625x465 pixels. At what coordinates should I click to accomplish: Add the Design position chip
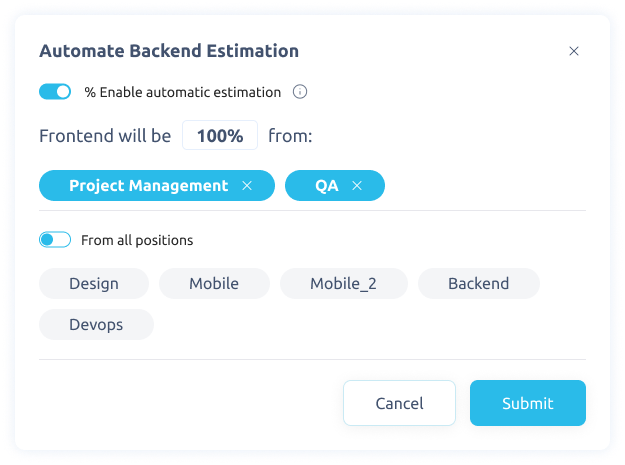[94, 284]
